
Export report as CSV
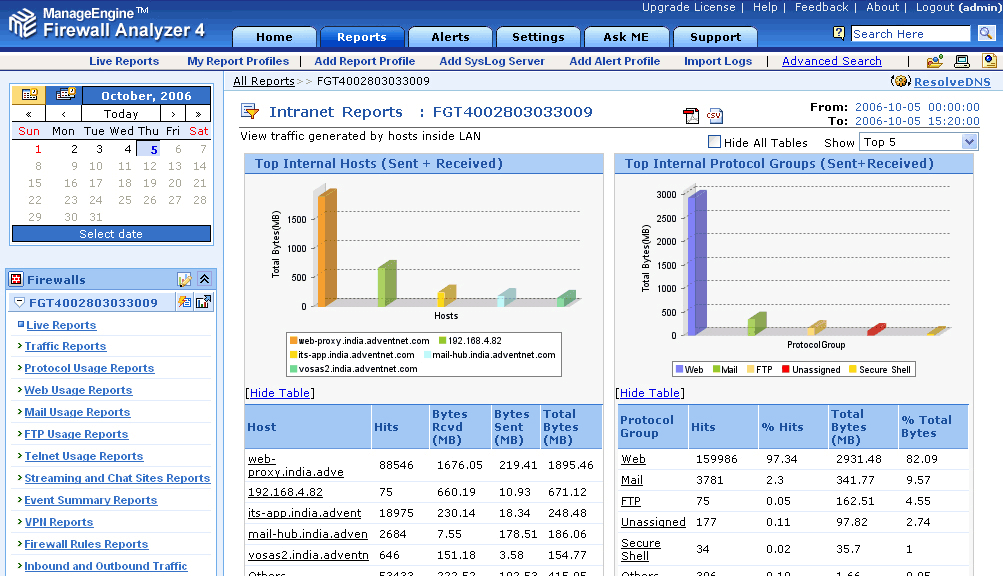(x=714, y=116)
